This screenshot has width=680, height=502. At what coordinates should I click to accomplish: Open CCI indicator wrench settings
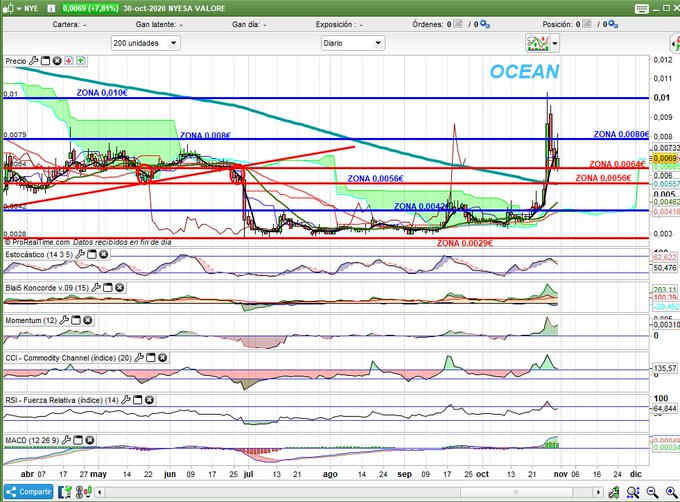point(139,358)
